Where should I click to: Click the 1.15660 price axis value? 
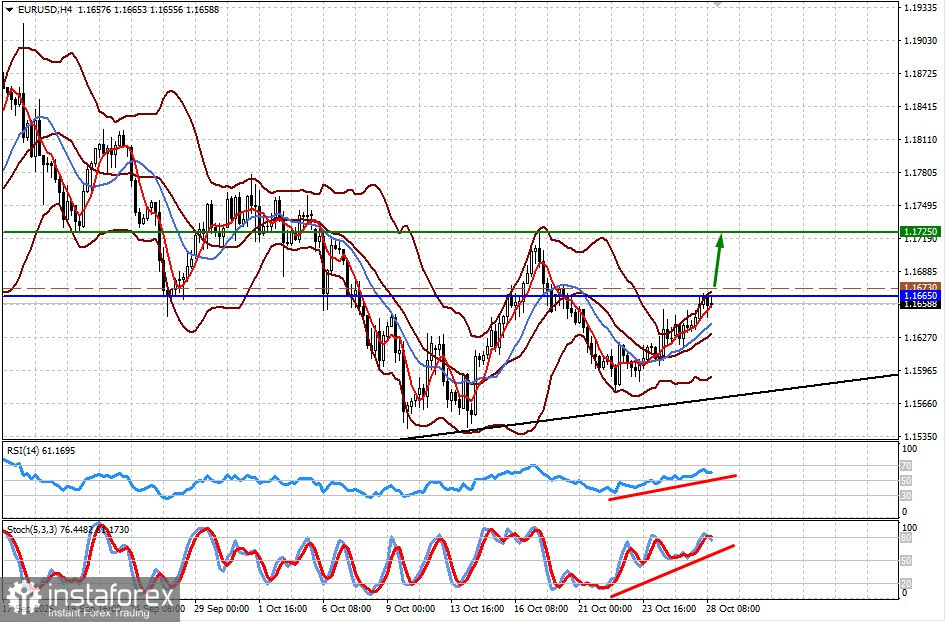point(921,404)
